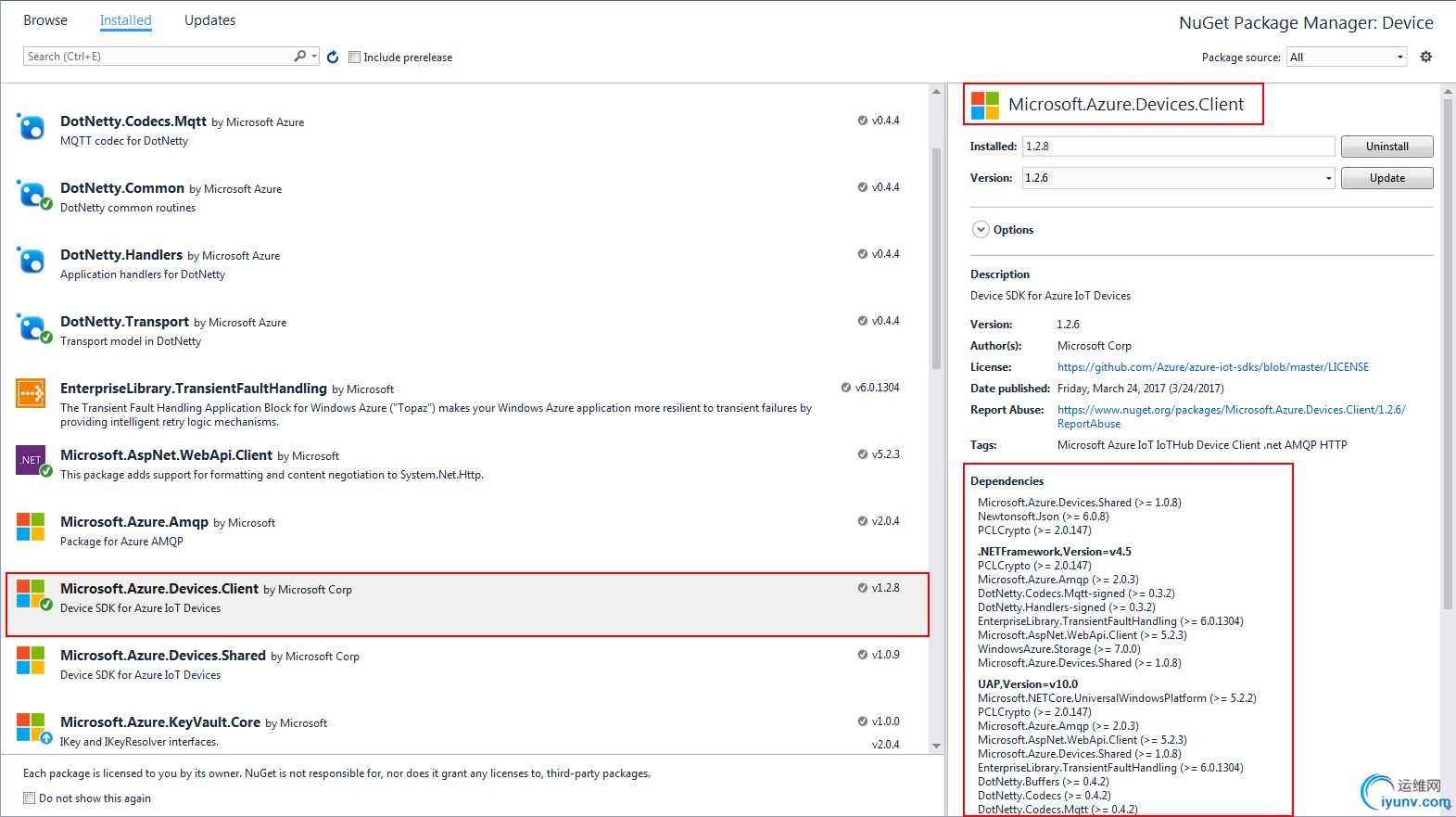Click Newtonsoft.Json (>= 6.0.8) dependency
Screen dimensions: 1456x817
[1044, 517]
